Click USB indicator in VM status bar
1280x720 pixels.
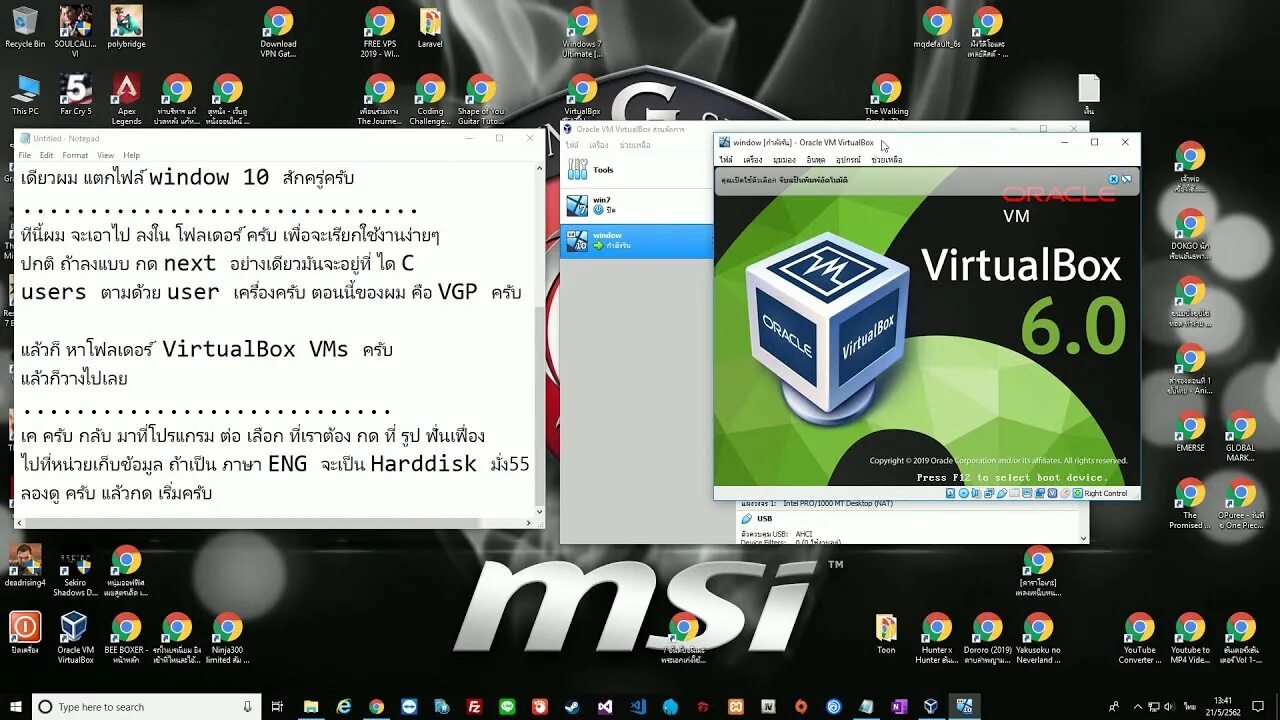coord(1002,493)
